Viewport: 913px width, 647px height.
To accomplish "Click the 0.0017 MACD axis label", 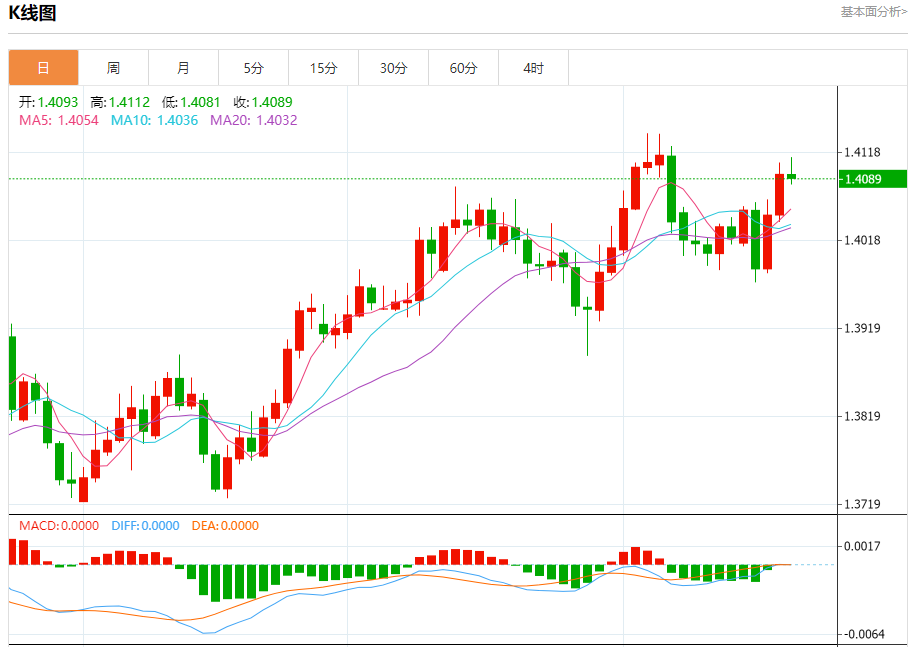I will tap(862, 546).
